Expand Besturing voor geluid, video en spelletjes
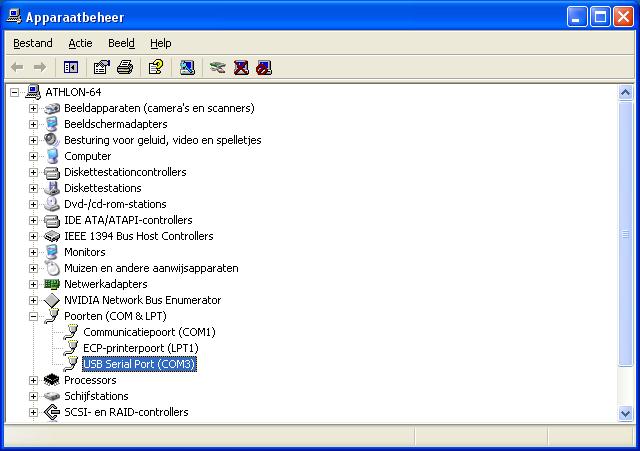640x451 pixels. pyautogui.click(x=33, y=140)
